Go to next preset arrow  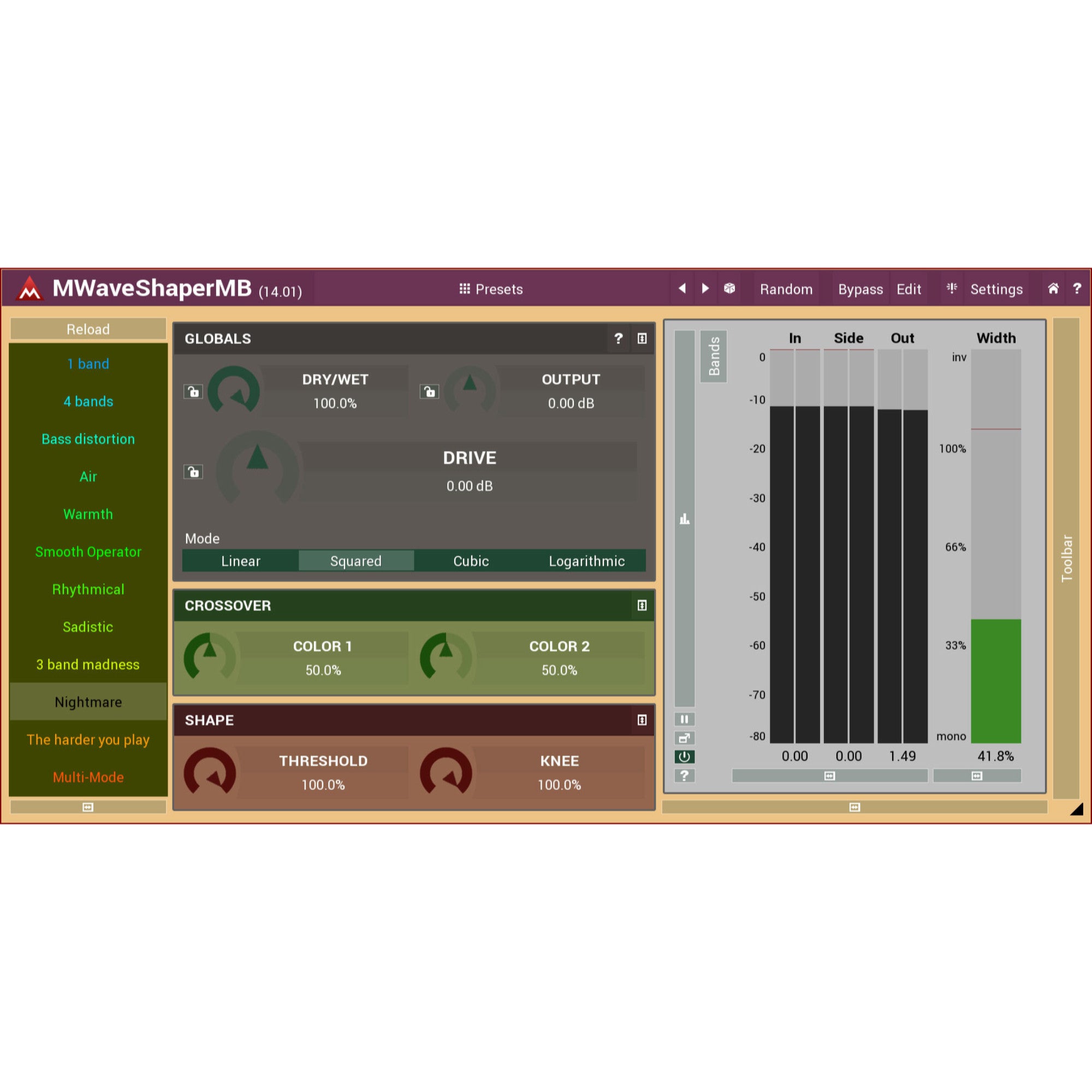(x=705, y=289)
